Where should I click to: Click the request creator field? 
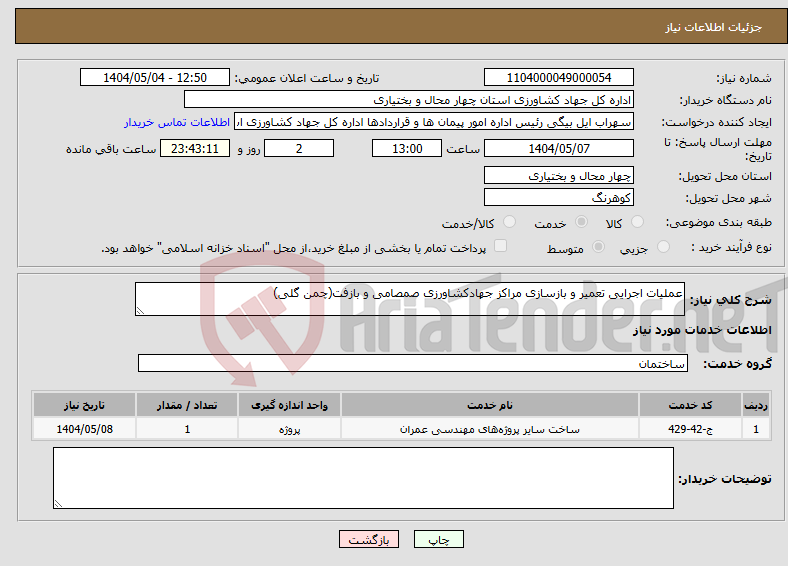434,122
